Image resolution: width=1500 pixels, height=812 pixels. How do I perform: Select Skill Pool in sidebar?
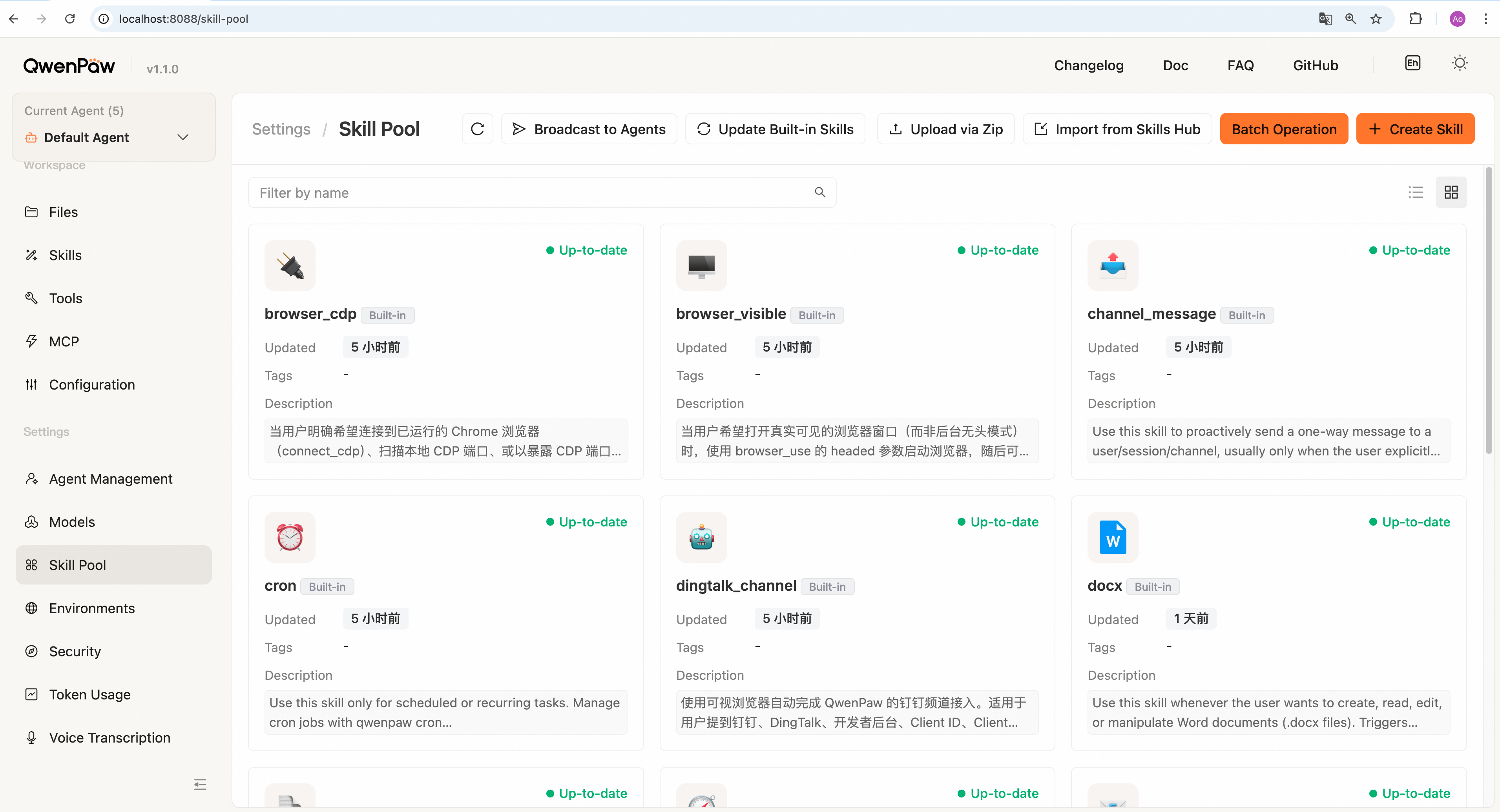tap(113, 564)
